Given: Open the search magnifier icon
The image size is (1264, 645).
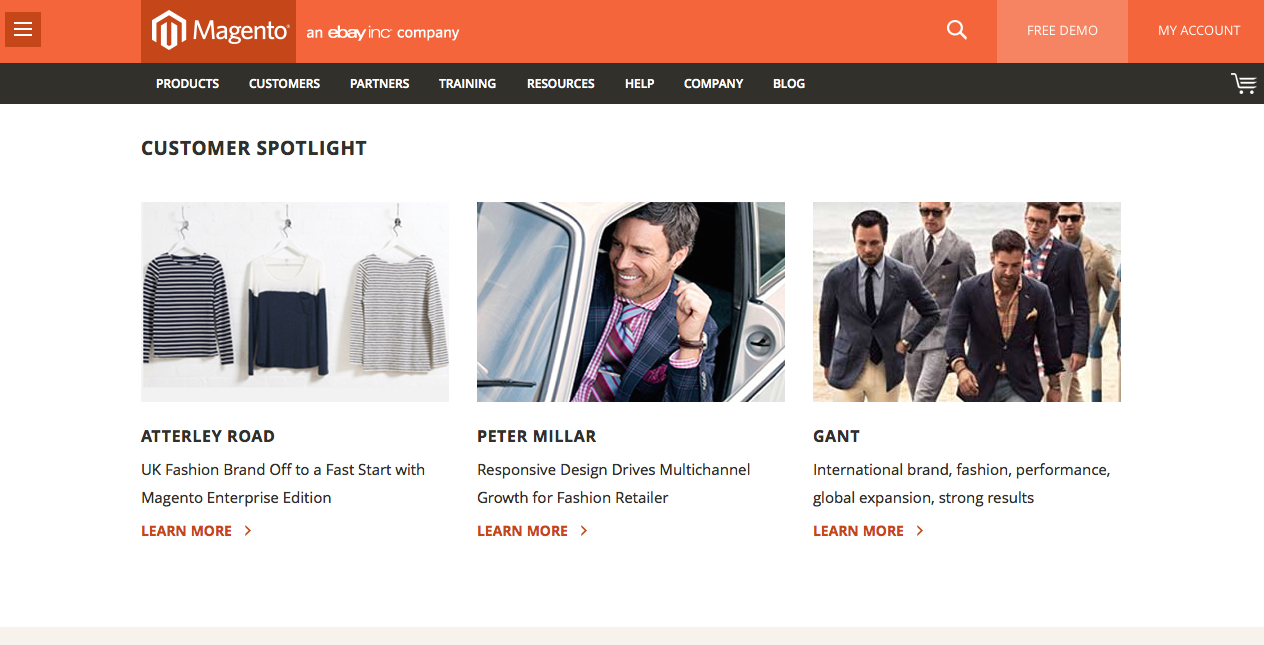Looking at the screenshot, I should point(957,31).
